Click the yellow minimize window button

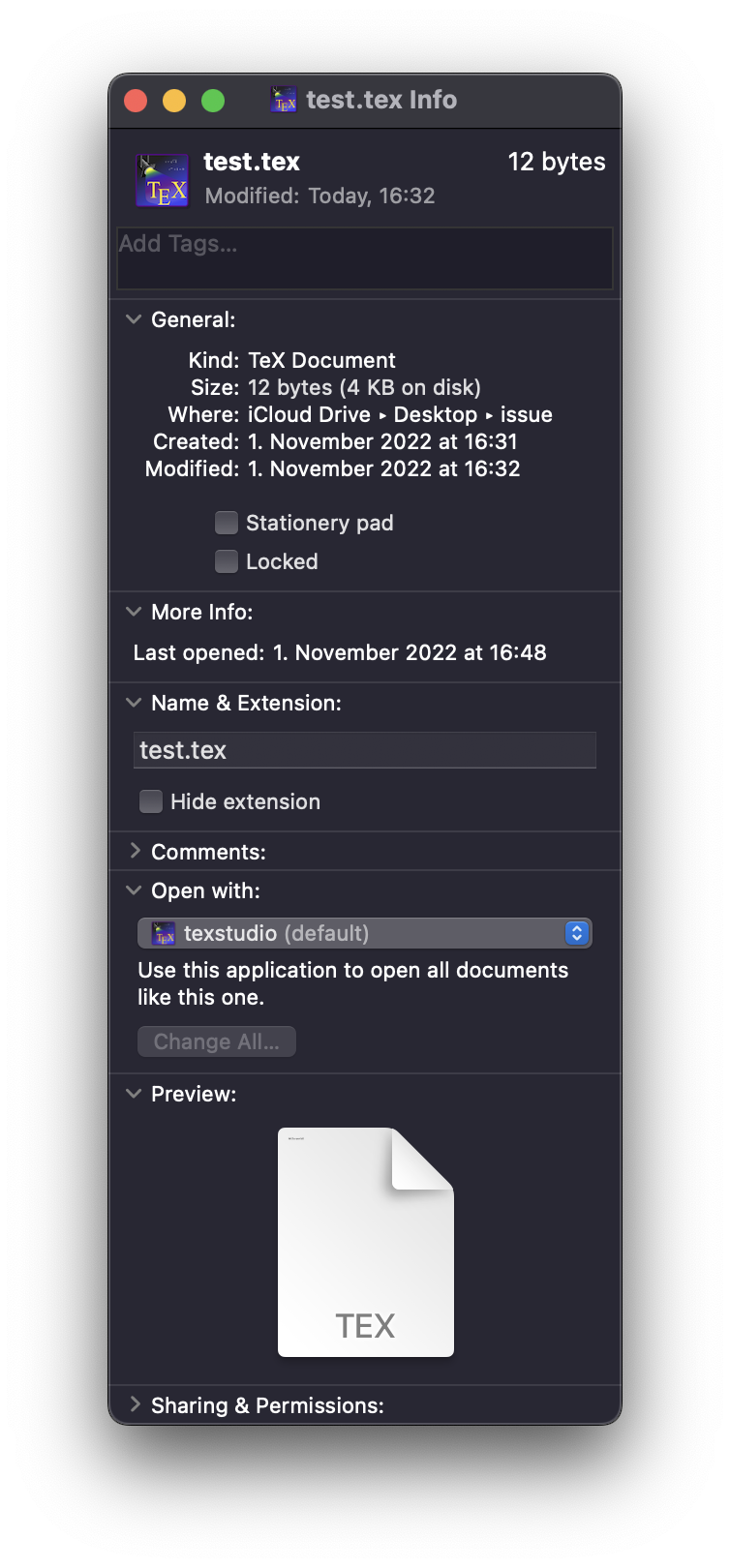pyautogui.click(x=174, y=101)
